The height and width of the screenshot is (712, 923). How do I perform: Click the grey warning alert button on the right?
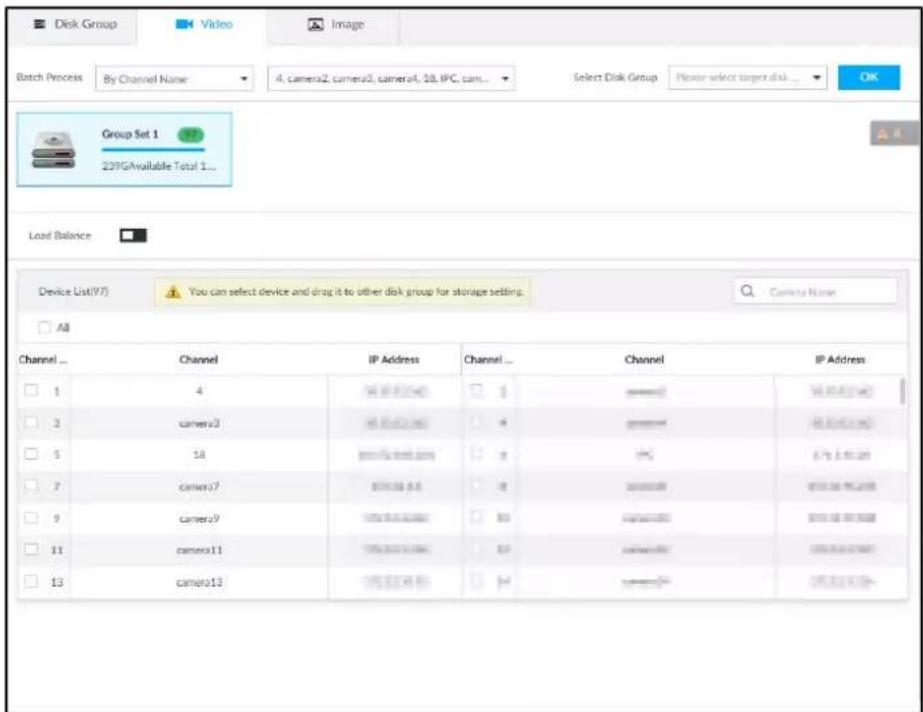[893, 134]
